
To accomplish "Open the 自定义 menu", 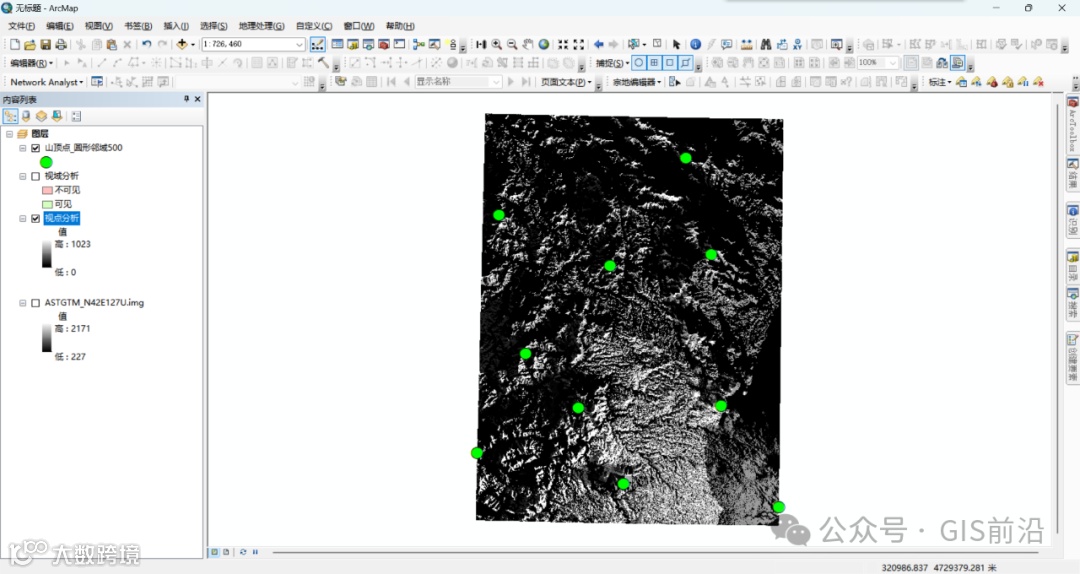I will coord(314,26).
